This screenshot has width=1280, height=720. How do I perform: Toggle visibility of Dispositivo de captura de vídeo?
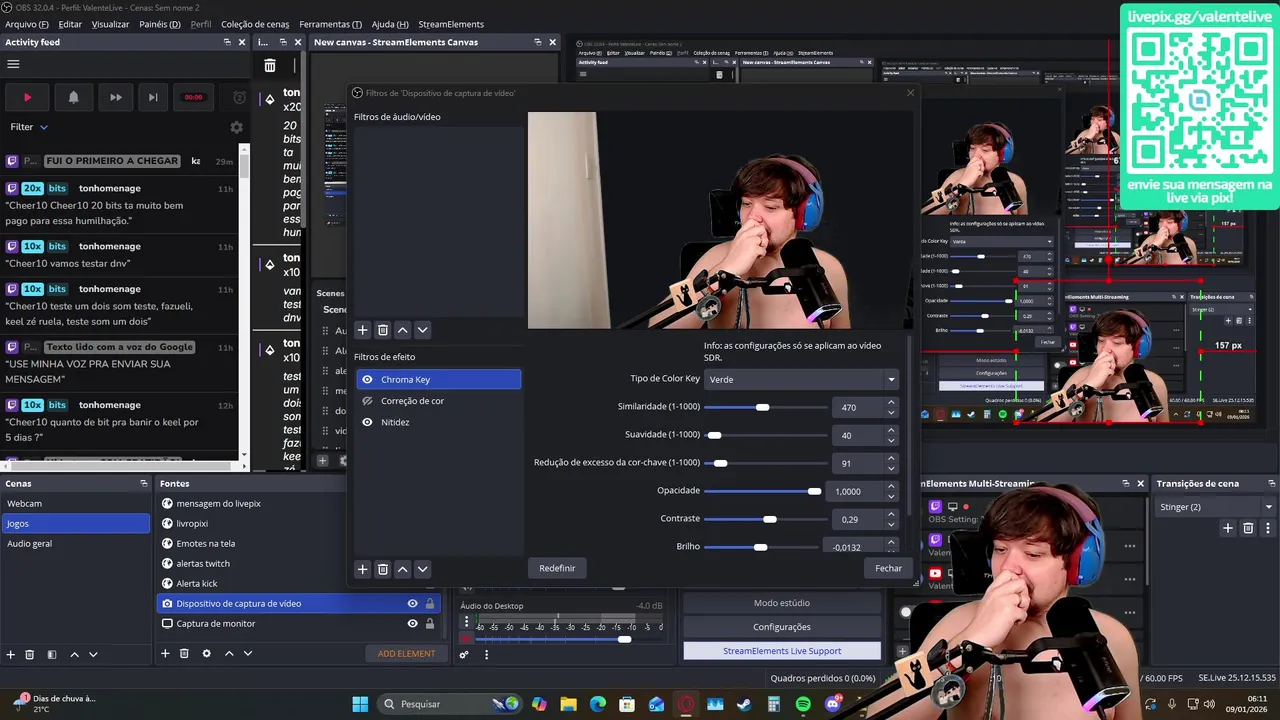[x=412, y=604]
